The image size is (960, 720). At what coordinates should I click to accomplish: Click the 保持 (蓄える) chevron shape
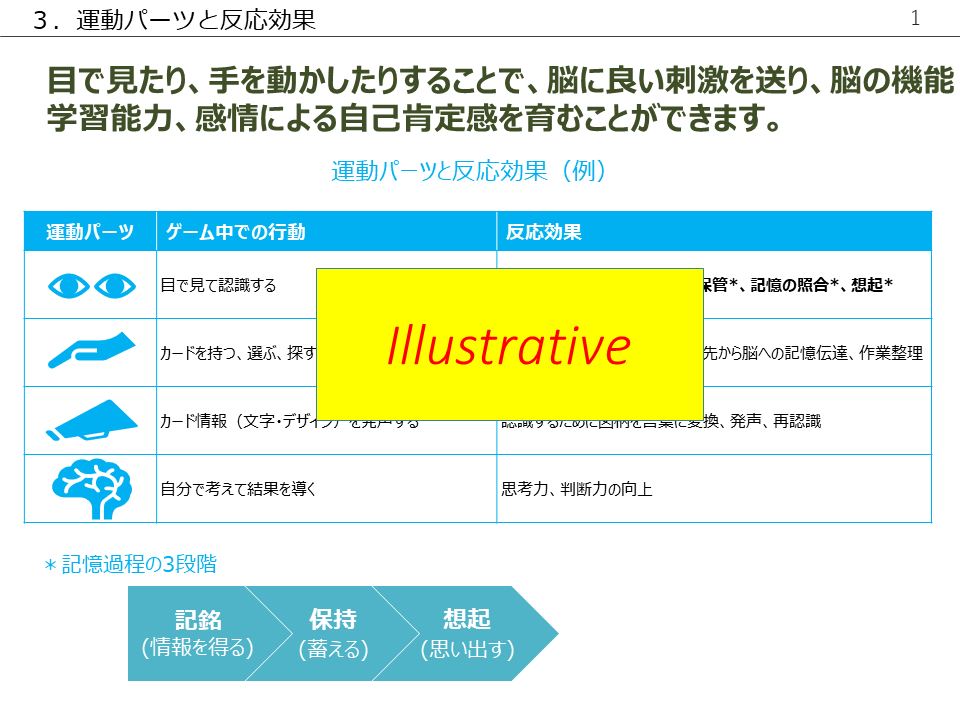coord(334,633)
